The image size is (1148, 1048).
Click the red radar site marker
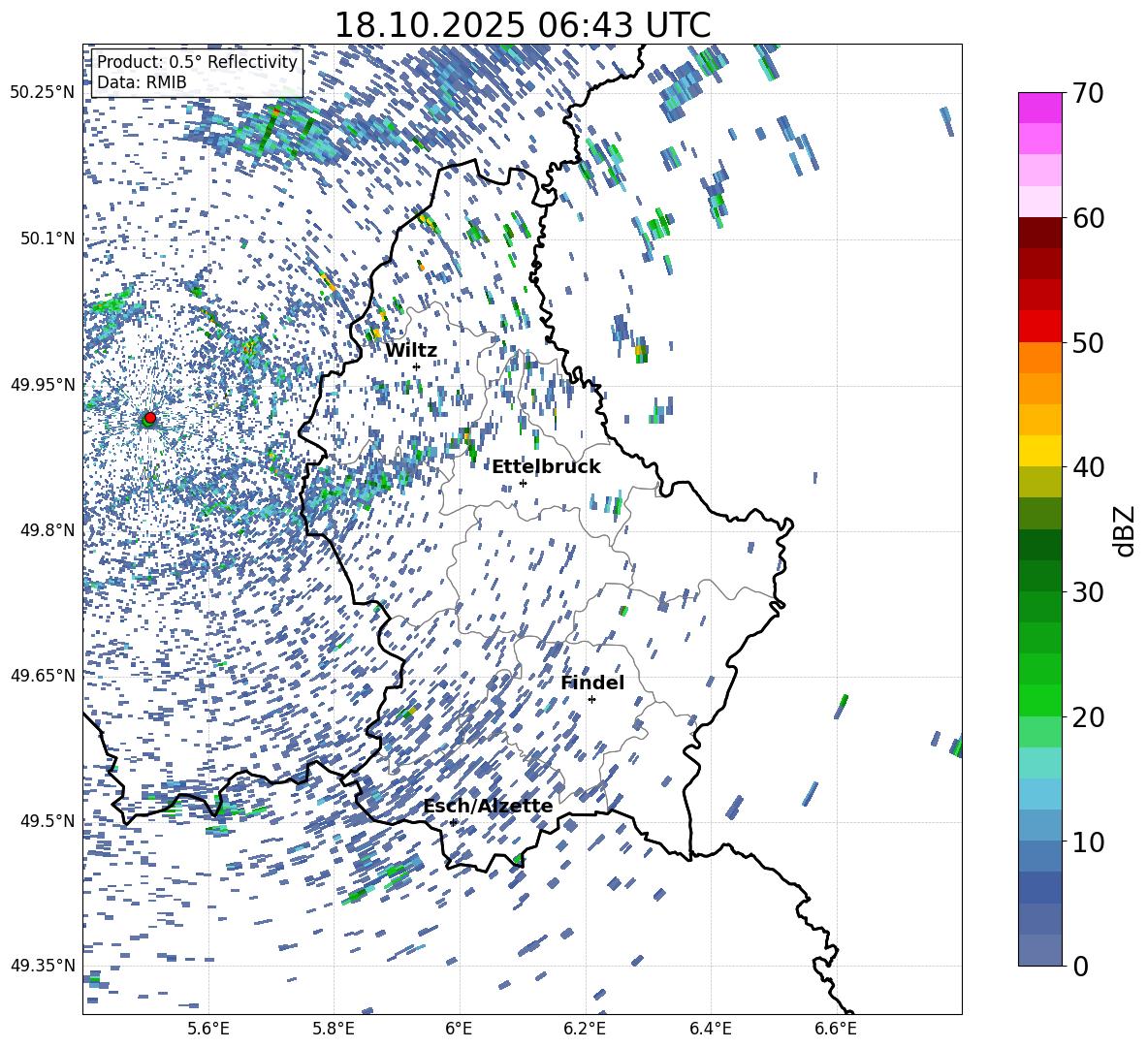tap(150, 418)
